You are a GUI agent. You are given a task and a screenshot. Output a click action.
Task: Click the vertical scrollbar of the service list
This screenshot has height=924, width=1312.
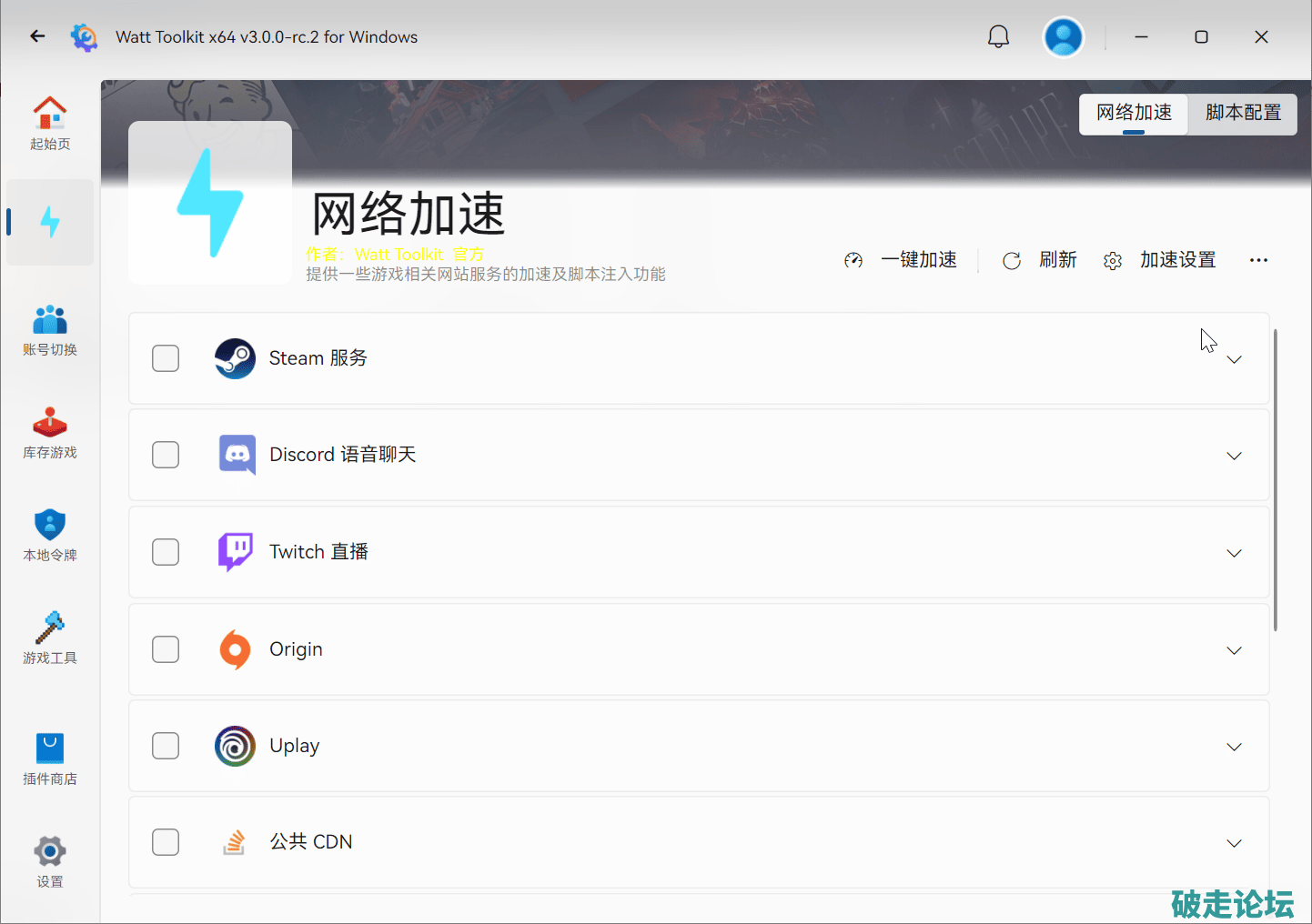pos(1275,480)
